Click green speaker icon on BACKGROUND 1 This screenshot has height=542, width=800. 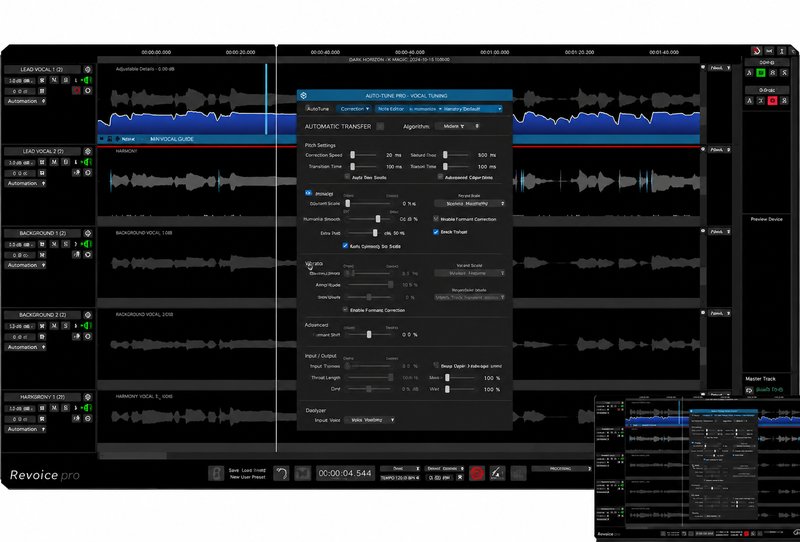click(x=88, y=244)
